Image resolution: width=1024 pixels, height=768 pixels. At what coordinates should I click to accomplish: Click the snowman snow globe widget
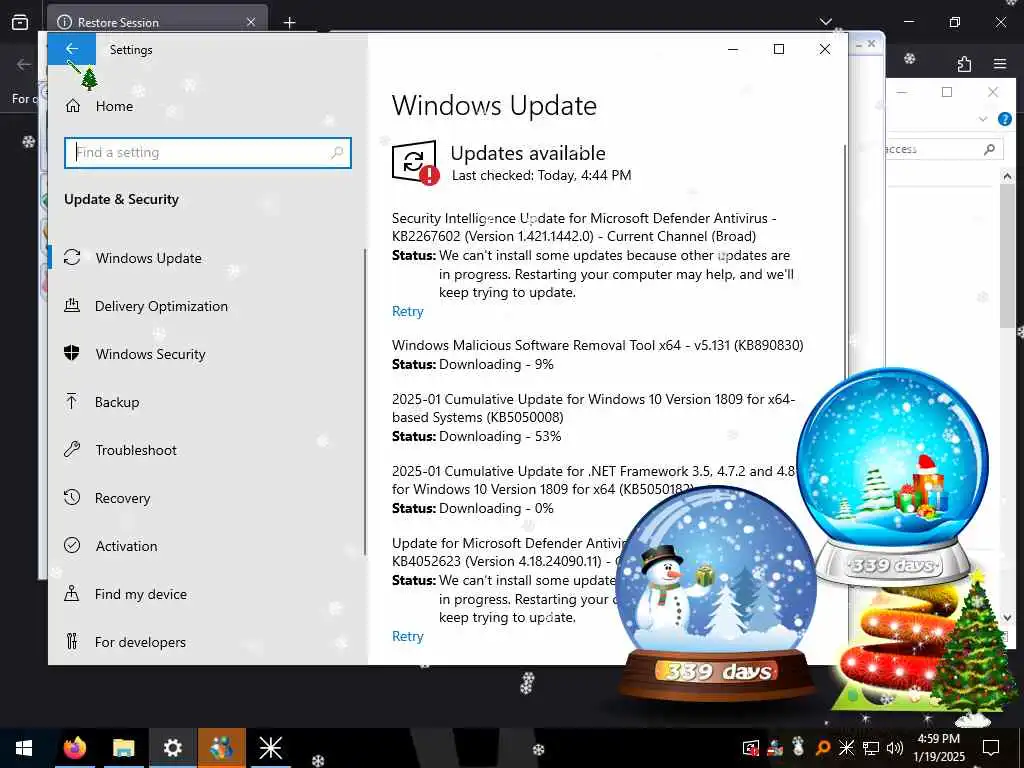[x=716, y=593]
